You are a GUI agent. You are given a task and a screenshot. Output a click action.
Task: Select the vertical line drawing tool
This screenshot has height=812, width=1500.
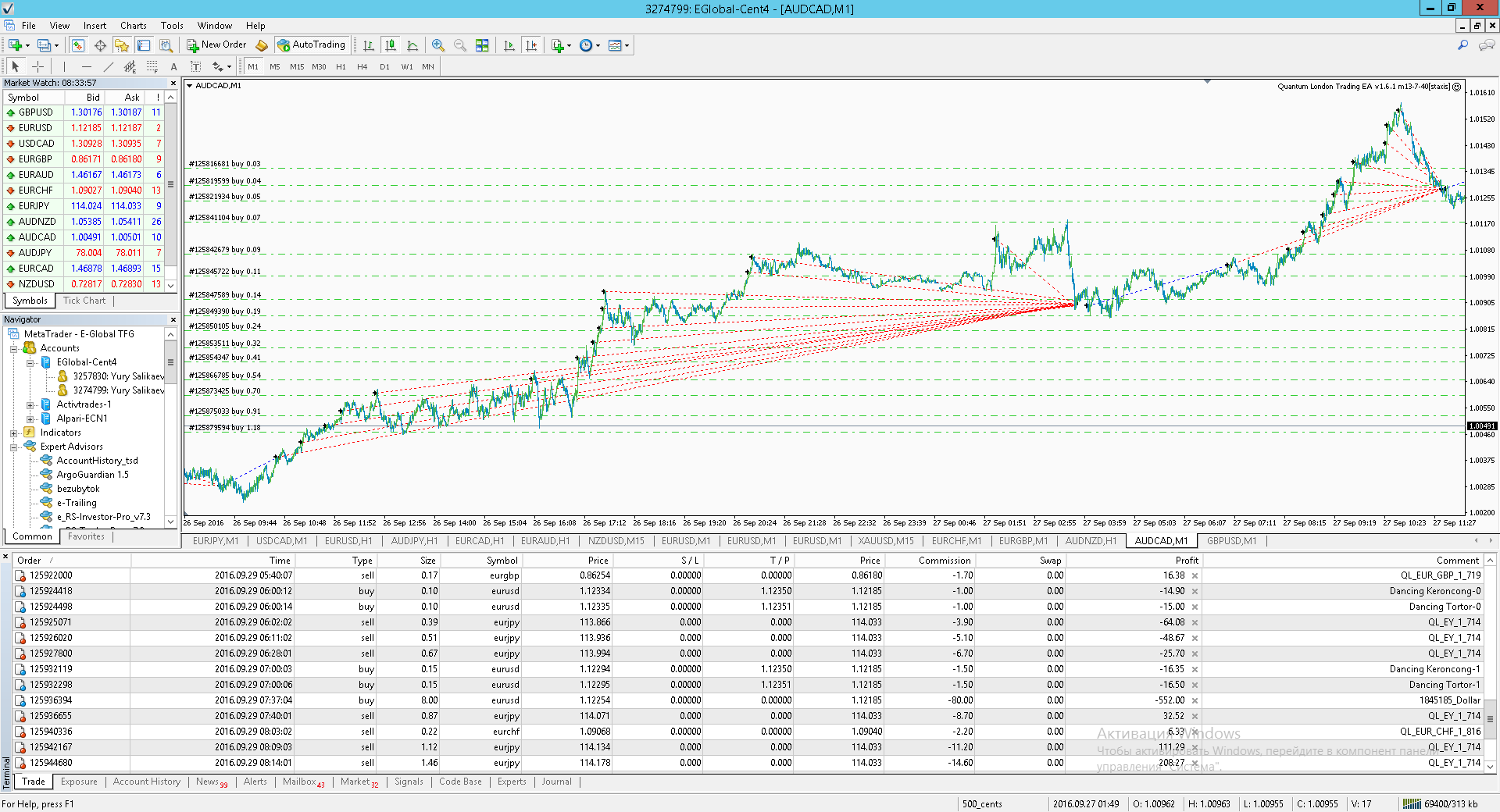pyautogui.click(x=64, y=67)
